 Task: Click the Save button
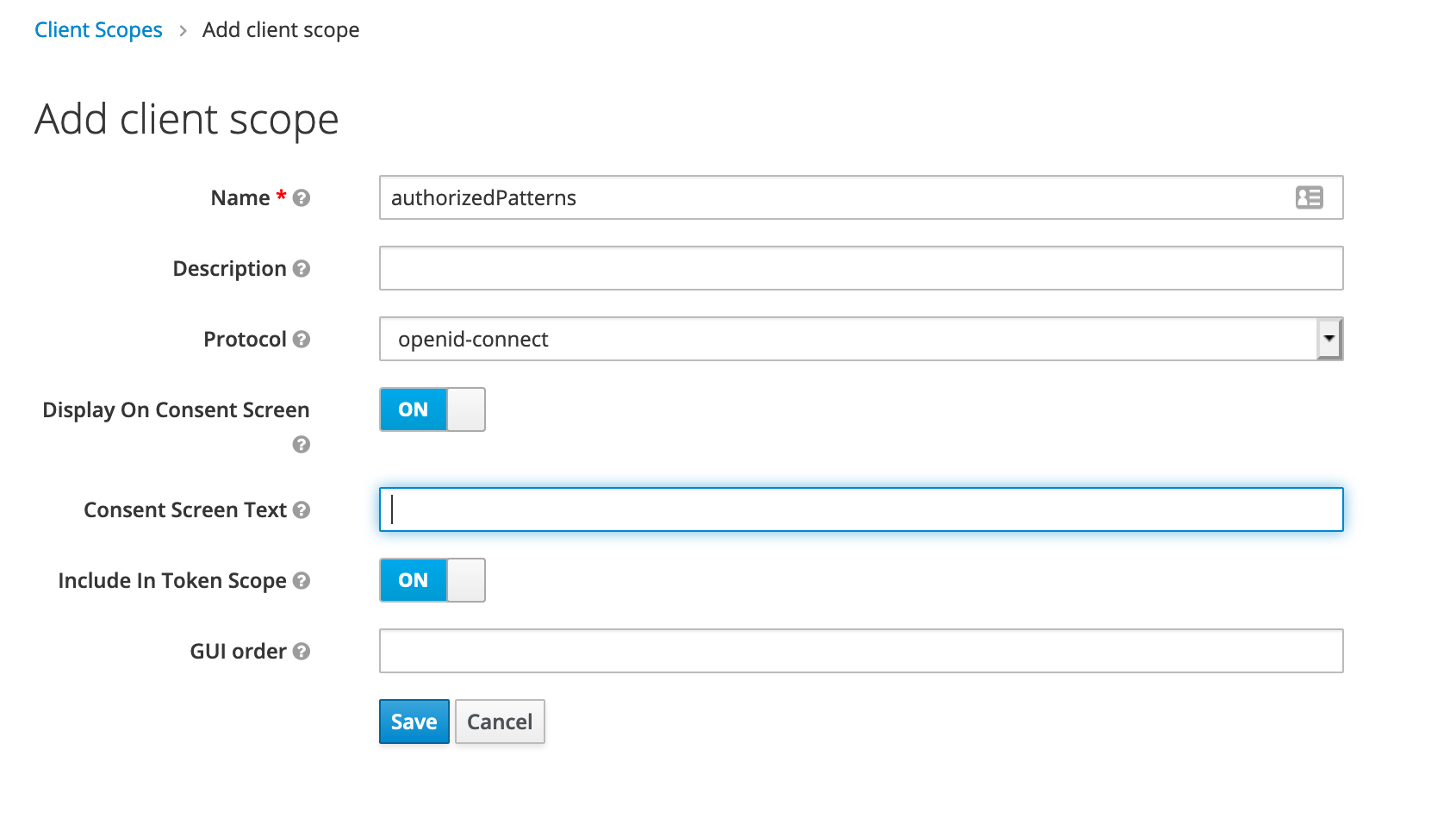[414, 722]
